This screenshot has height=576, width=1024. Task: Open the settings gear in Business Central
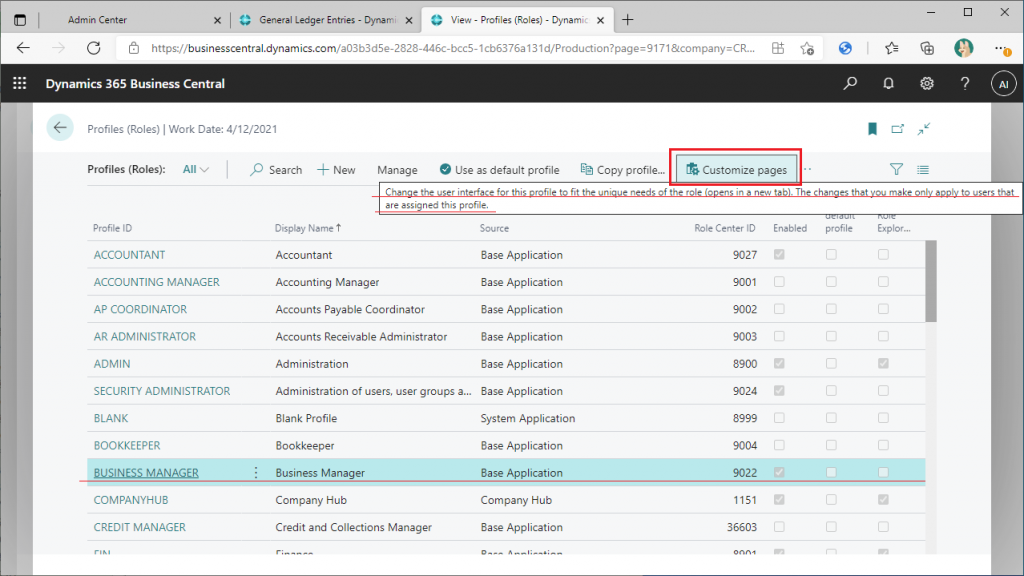[927, 84]
